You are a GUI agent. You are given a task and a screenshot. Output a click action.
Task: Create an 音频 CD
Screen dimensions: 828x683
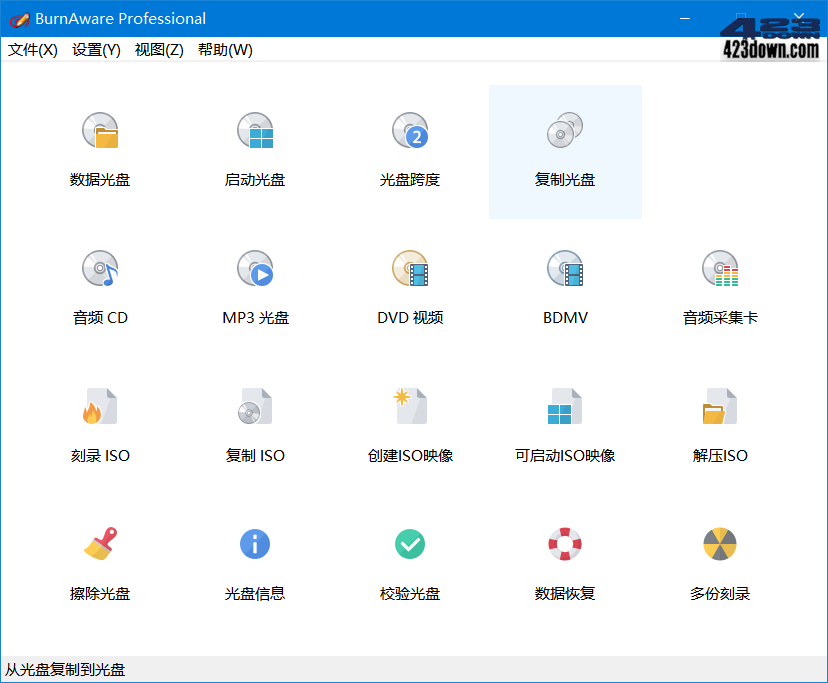point(99,288)
